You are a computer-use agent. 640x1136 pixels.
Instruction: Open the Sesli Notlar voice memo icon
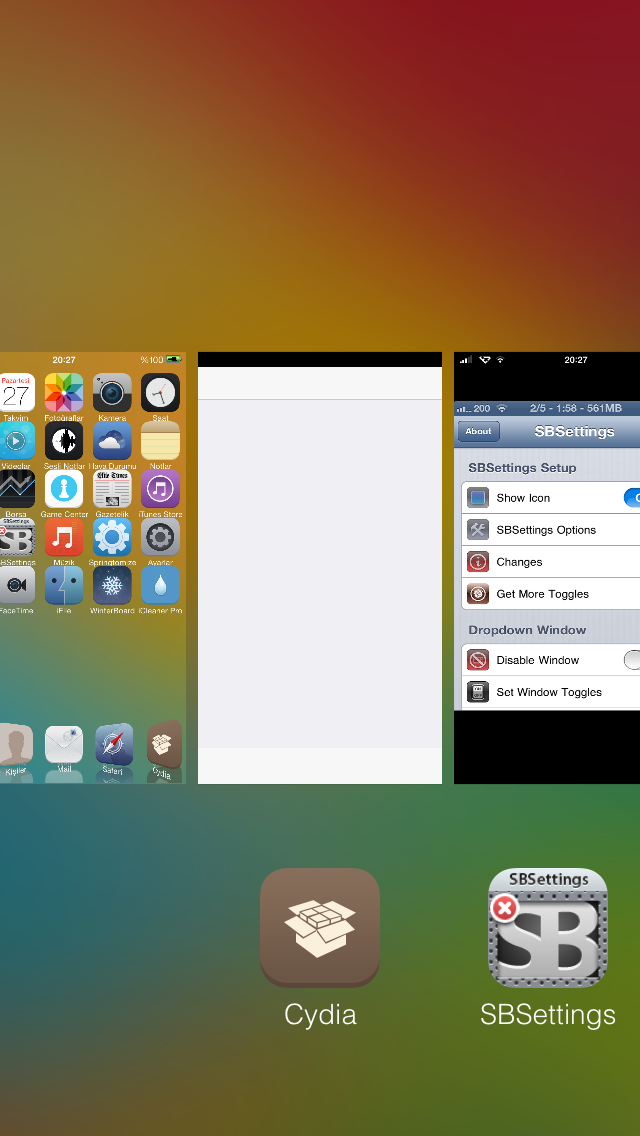pos(64,440)
